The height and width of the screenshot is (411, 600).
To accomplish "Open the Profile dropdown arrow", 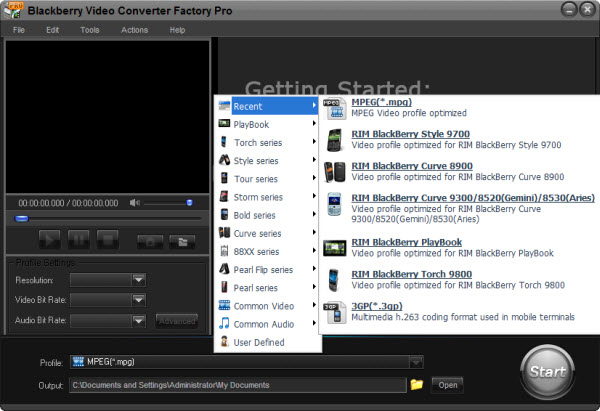I will point(416,362).
